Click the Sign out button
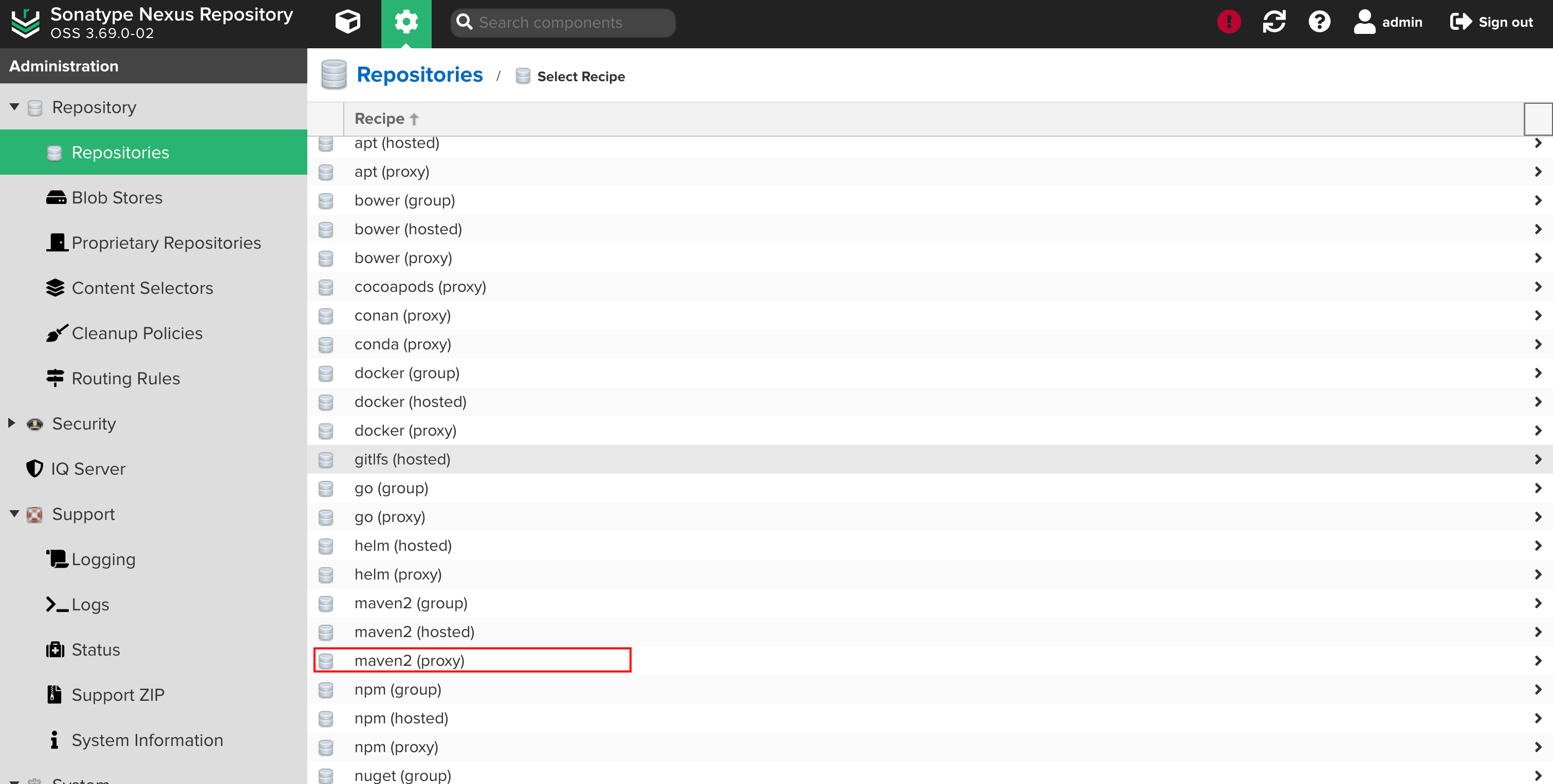1553x784 pixels. pyautogui.click(x=1491, y=22)
